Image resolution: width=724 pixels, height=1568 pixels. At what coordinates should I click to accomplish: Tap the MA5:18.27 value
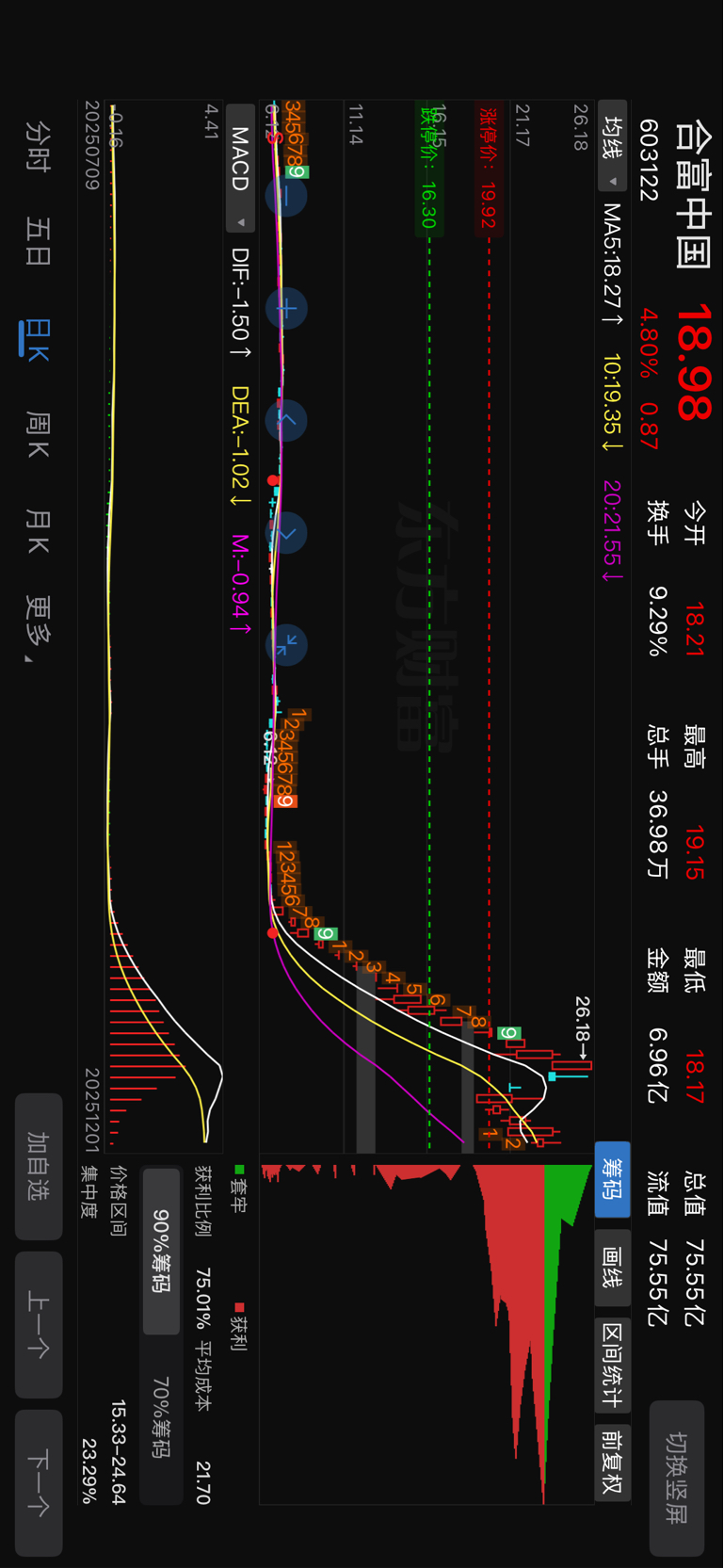click(x=612, y=266)
